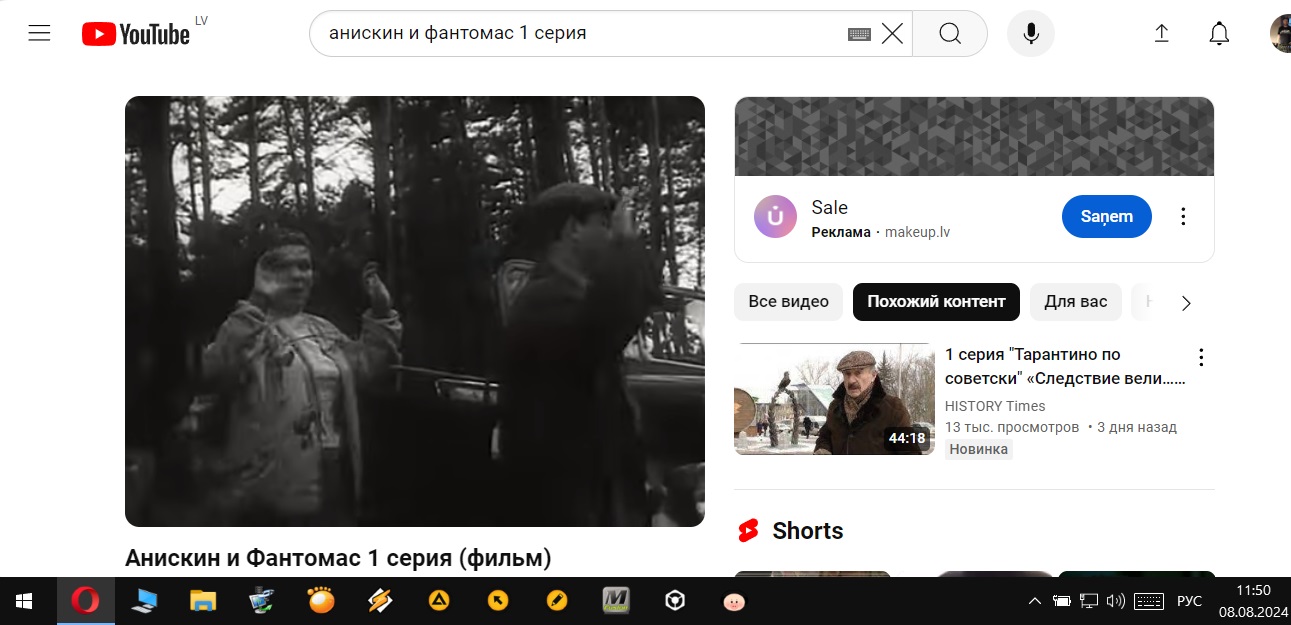Screen dimensions: 1291x625
Task: Click into the search field text
Action: click(458, 33)
